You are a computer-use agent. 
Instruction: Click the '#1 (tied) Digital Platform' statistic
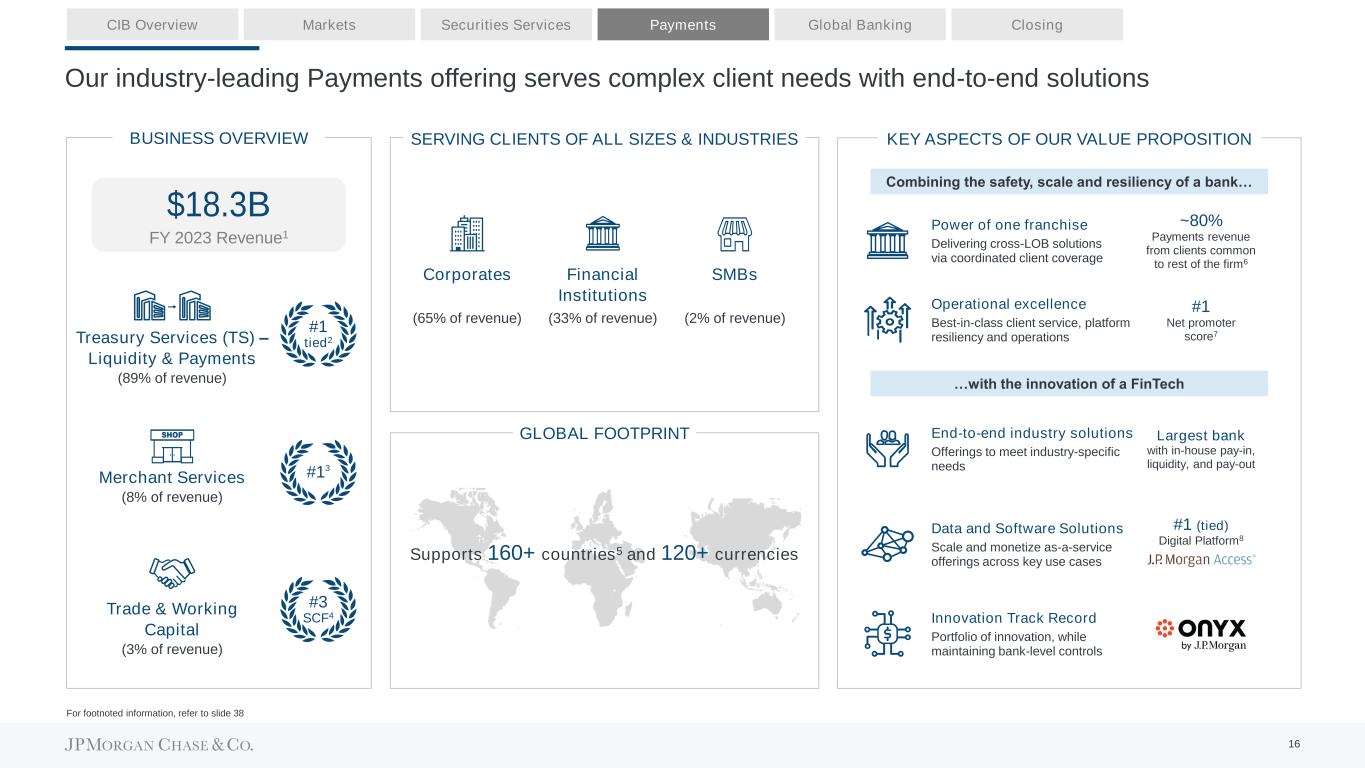pos(1201,532)
